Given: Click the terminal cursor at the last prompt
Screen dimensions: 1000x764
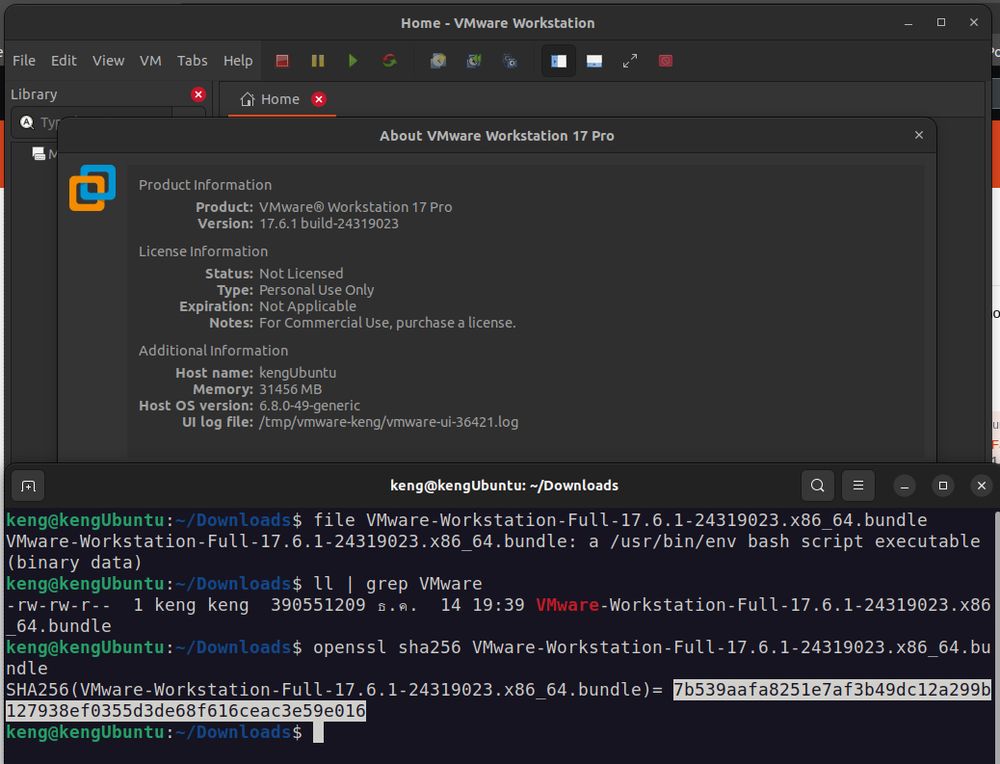Looking at the screenshot, I should pyautogui.click(x=318, y=732).
